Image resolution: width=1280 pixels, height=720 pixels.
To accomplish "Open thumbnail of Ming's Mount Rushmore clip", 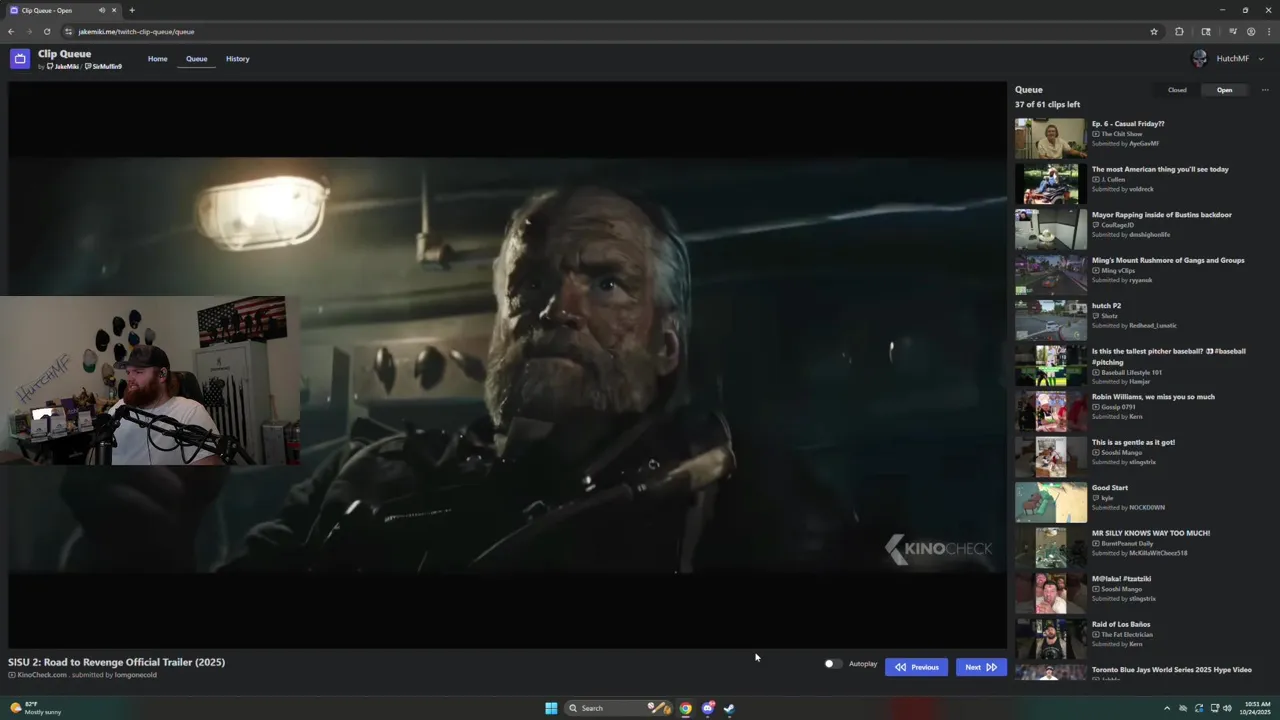I will click(x=1050, y=275).
